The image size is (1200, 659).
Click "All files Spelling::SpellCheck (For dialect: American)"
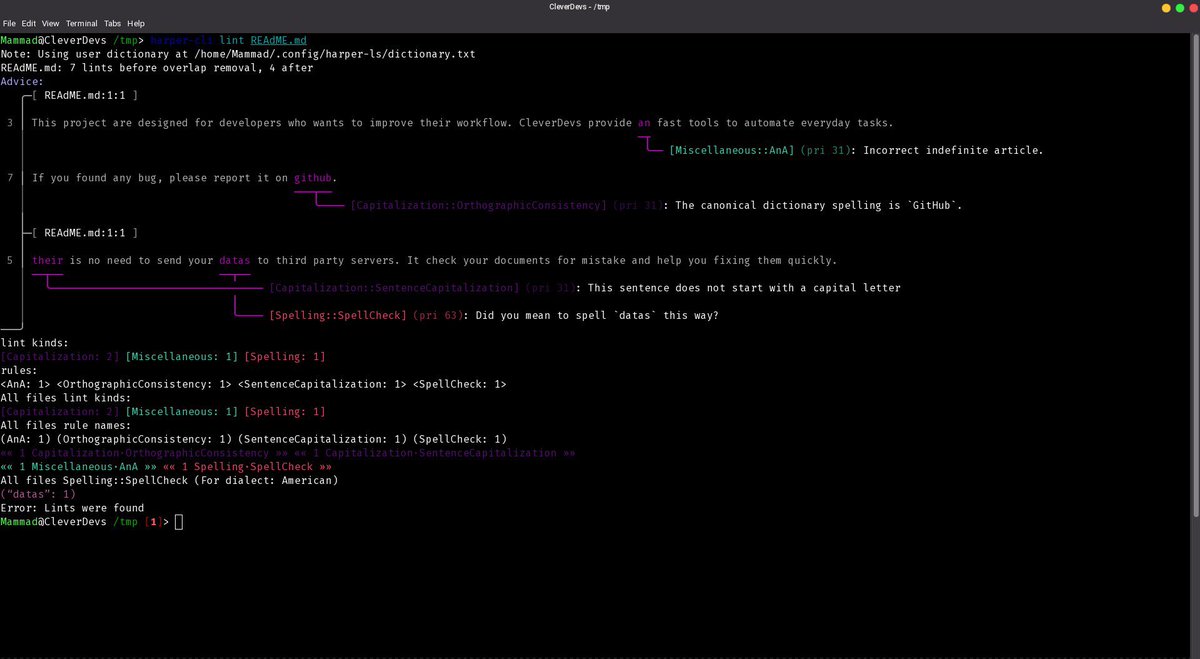[x=169, y=481]
